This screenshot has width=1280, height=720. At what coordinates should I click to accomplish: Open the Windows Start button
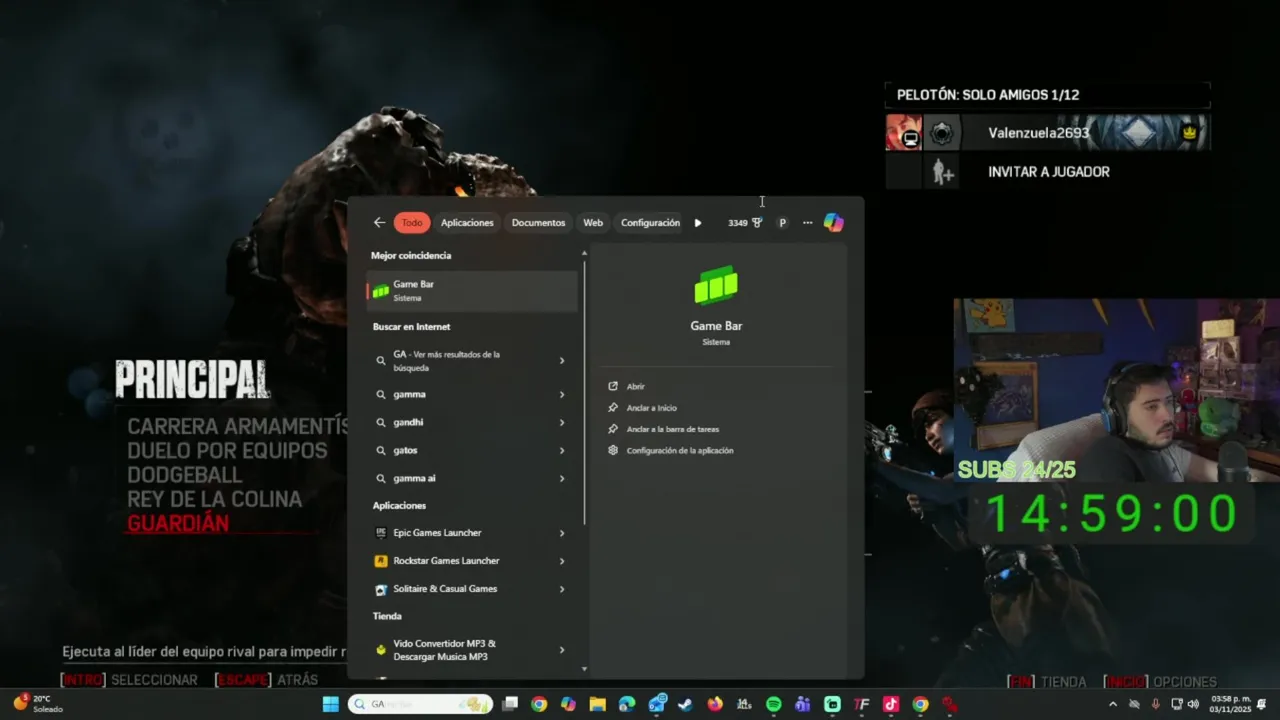pos(330,704)
